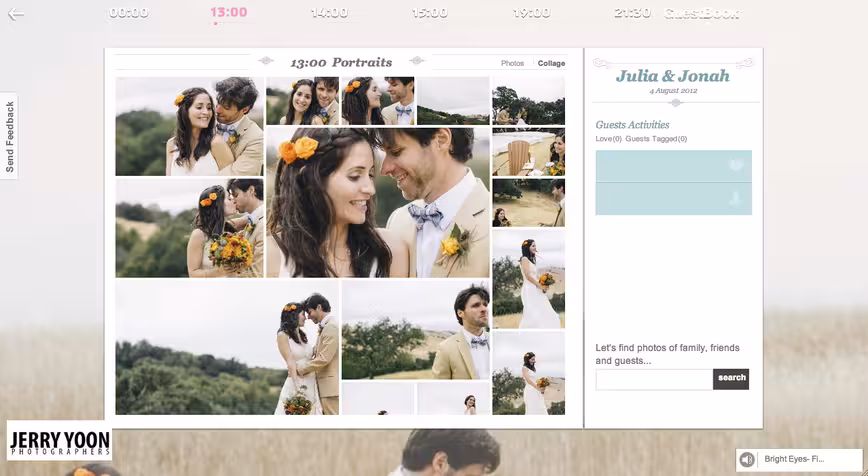Switch to the Photos view tab
The height and width of the screenshot is (476, 868).
[512, 64]
